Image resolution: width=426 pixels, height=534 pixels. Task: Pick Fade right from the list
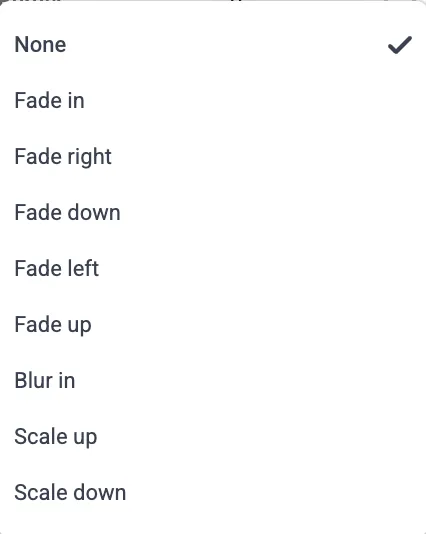213,157
